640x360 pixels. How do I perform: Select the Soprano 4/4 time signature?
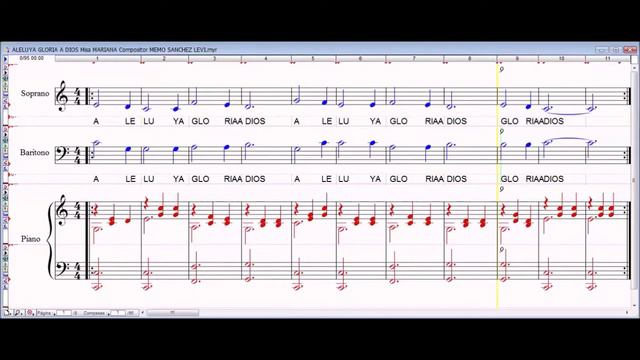coord(78,96)
